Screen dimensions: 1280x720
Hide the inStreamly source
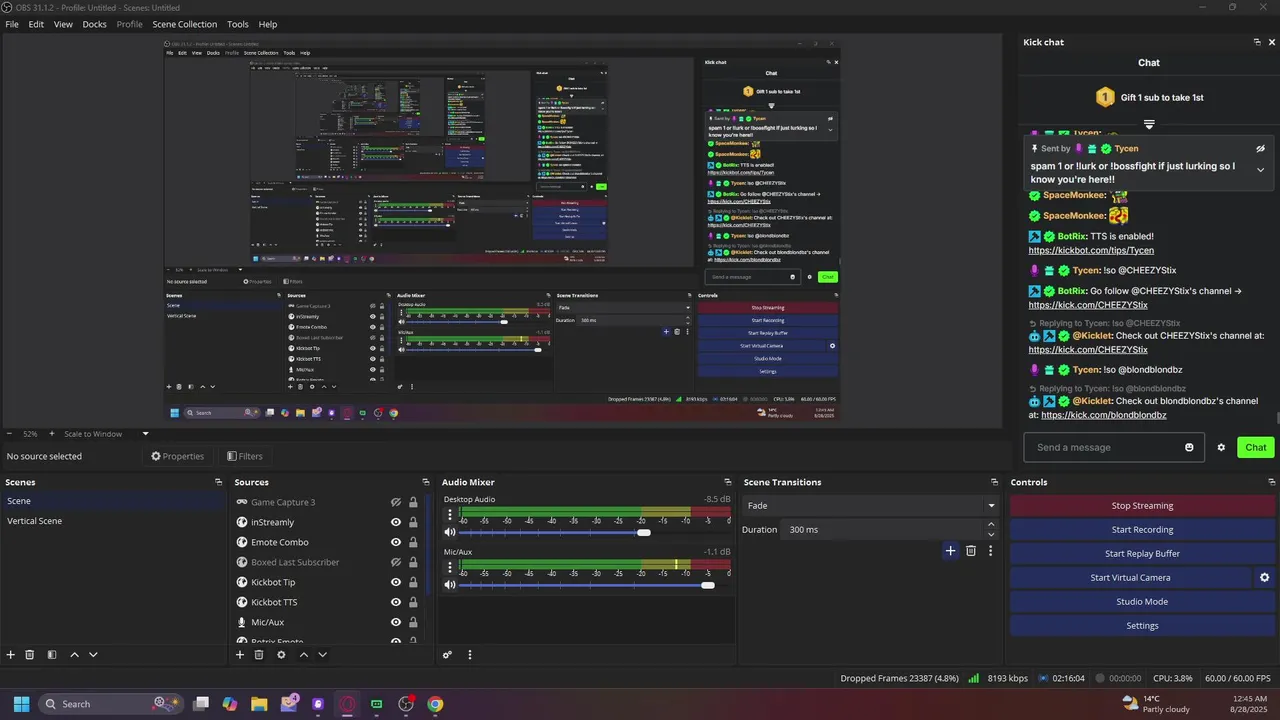(396, 522)
